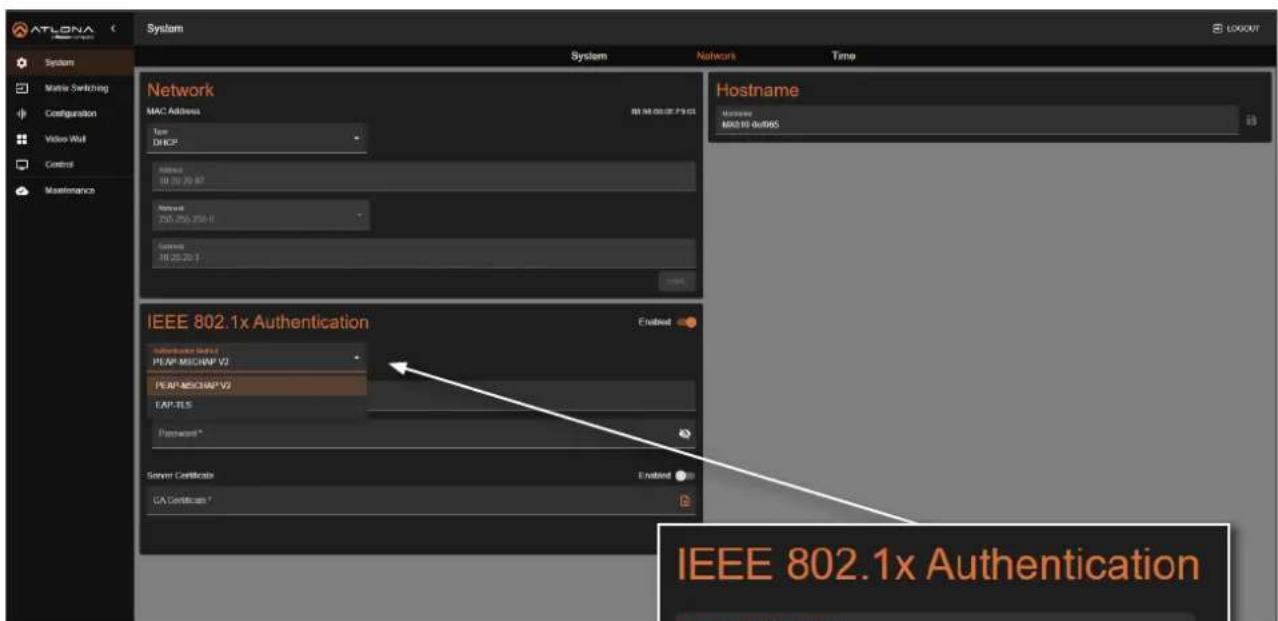This screenshot has width=1278, height=621.
Task: Click the Video Wall grid icon
Action: pyautogui.click(x=21, y=139)
